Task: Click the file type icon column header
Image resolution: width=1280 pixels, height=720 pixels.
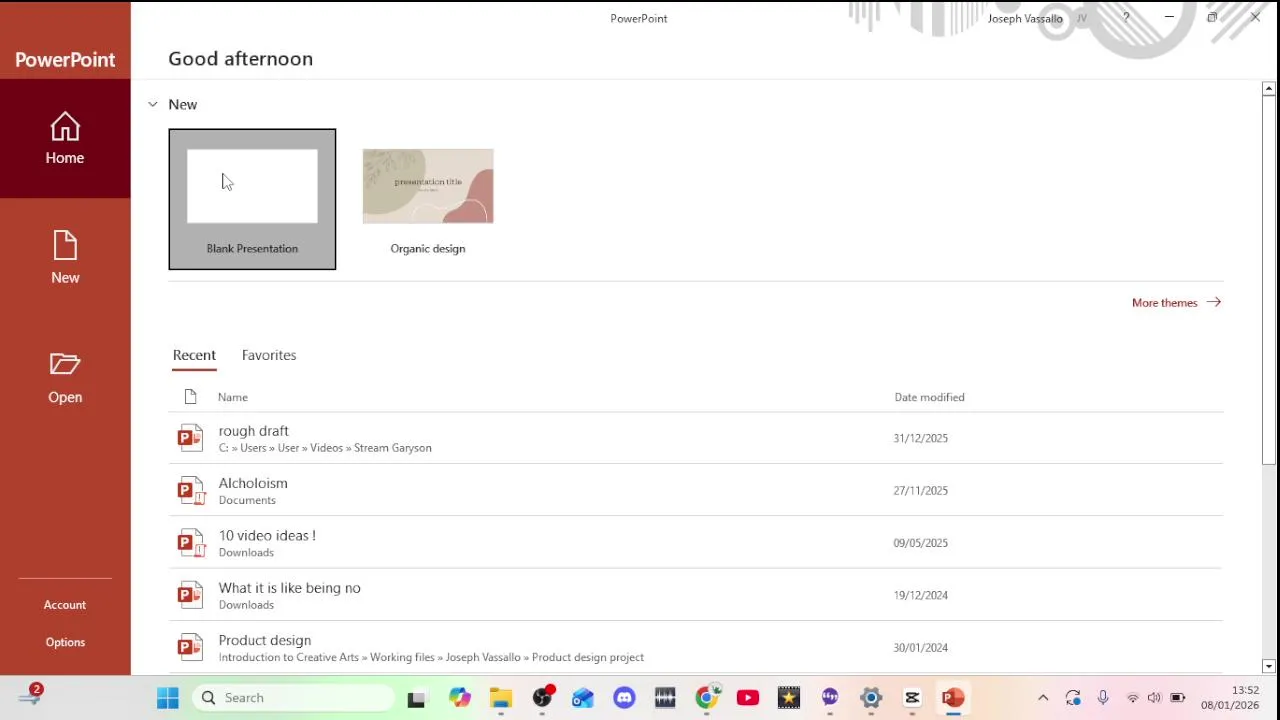Action: click(x=191, y=397)
